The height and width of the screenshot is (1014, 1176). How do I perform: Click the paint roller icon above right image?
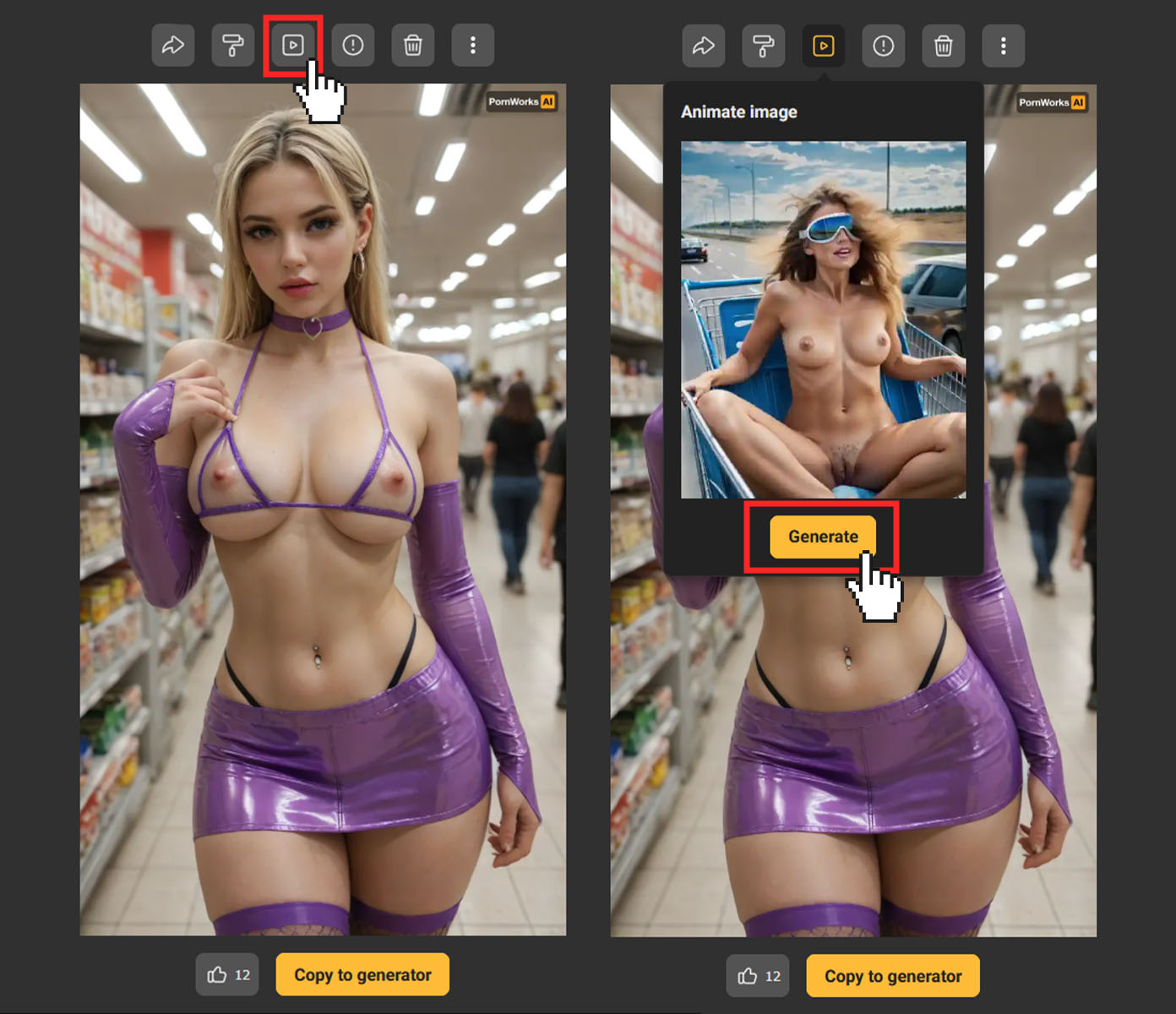[764, 46]
